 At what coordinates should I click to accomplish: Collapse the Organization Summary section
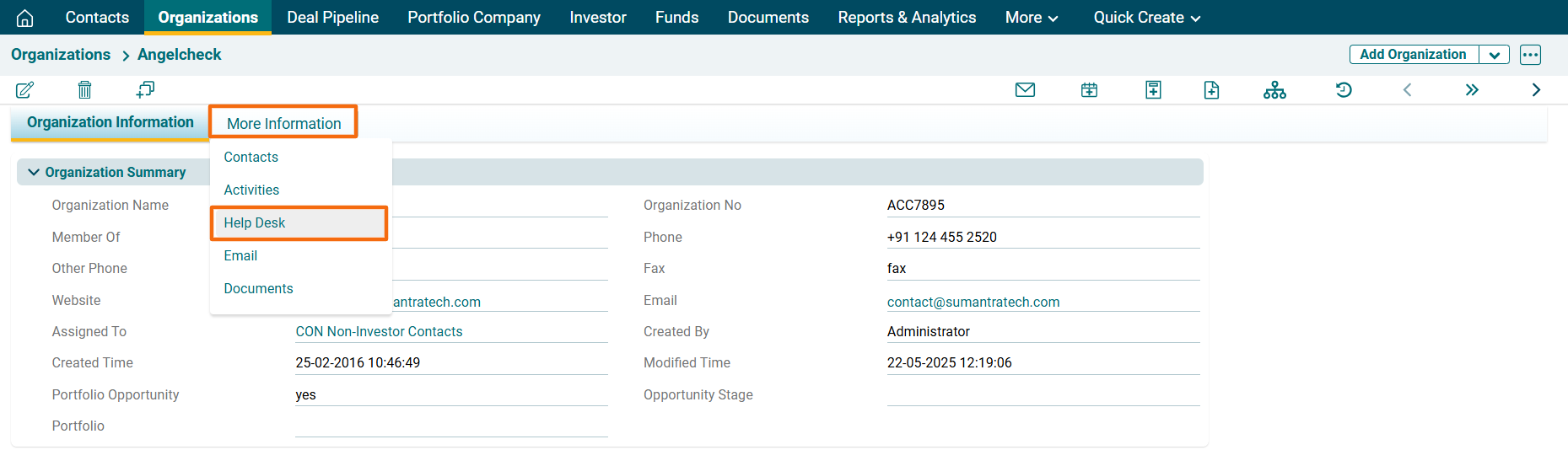pyautogui.click(x=34, y=172)
